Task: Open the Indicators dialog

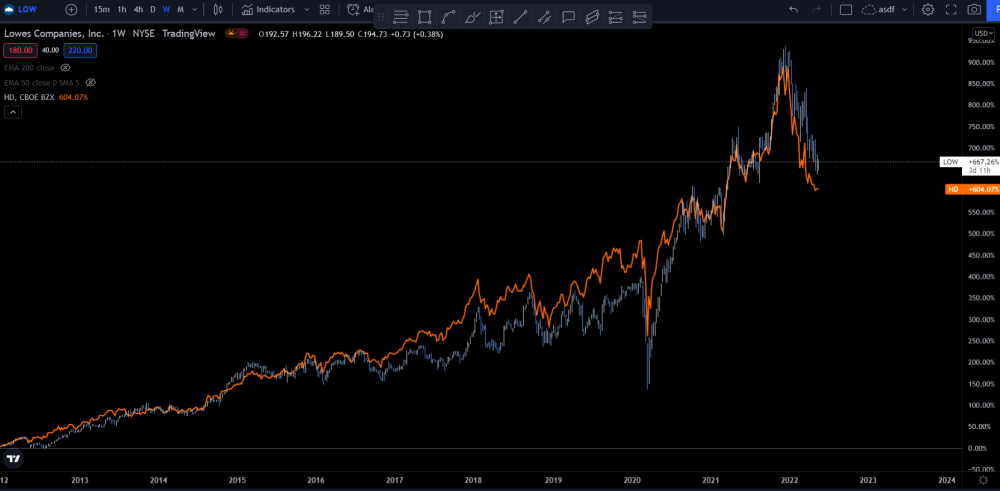Action: (268, 10)
